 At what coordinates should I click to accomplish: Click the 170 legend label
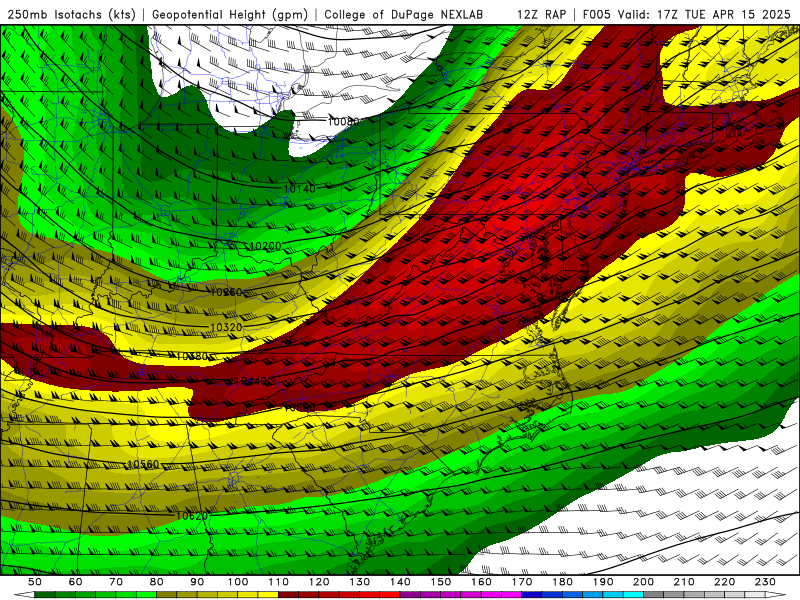click(522, 582)
